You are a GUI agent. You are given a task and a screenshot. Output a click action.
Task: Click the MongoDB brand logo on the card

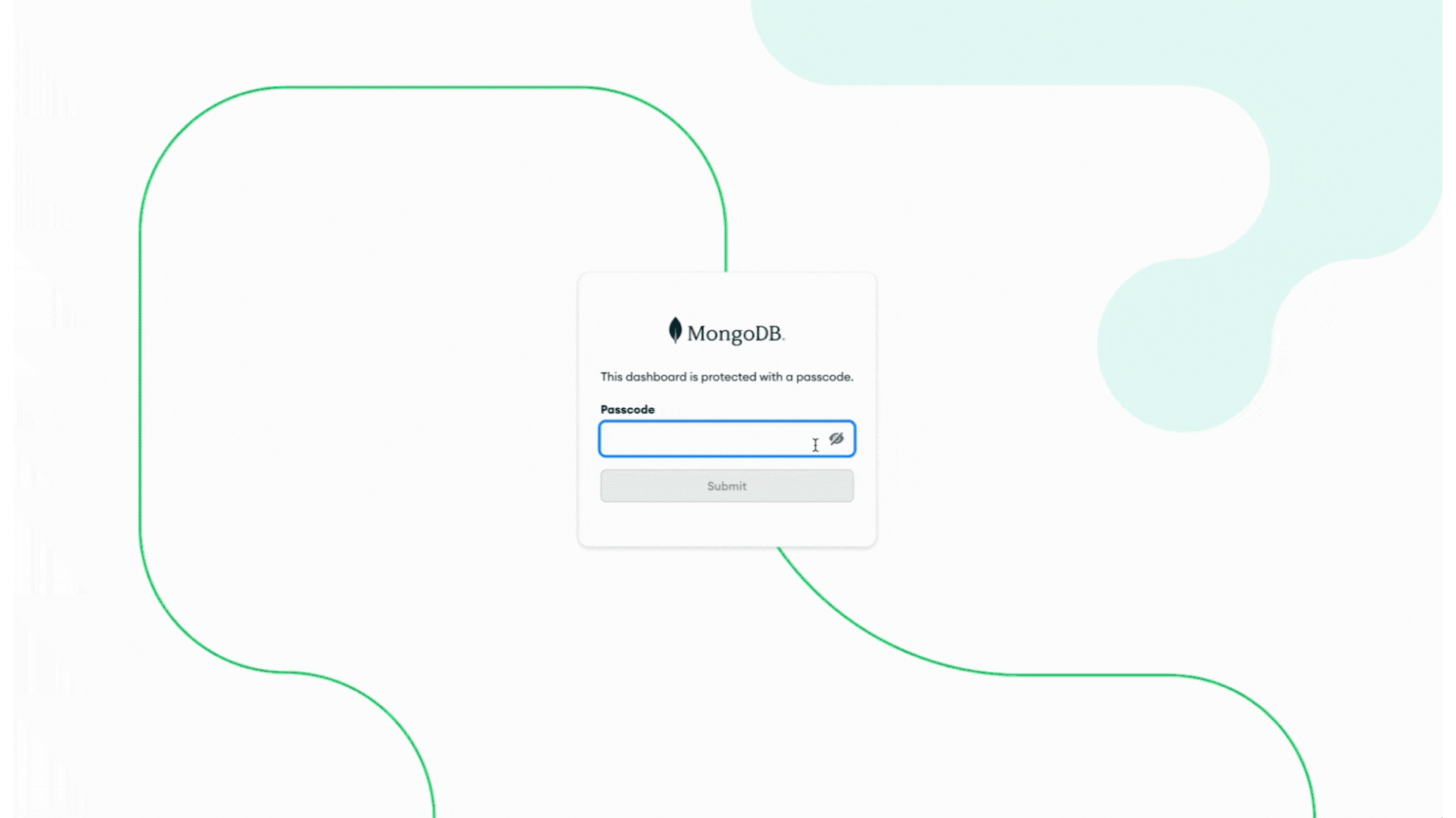[x=725, y=332]
